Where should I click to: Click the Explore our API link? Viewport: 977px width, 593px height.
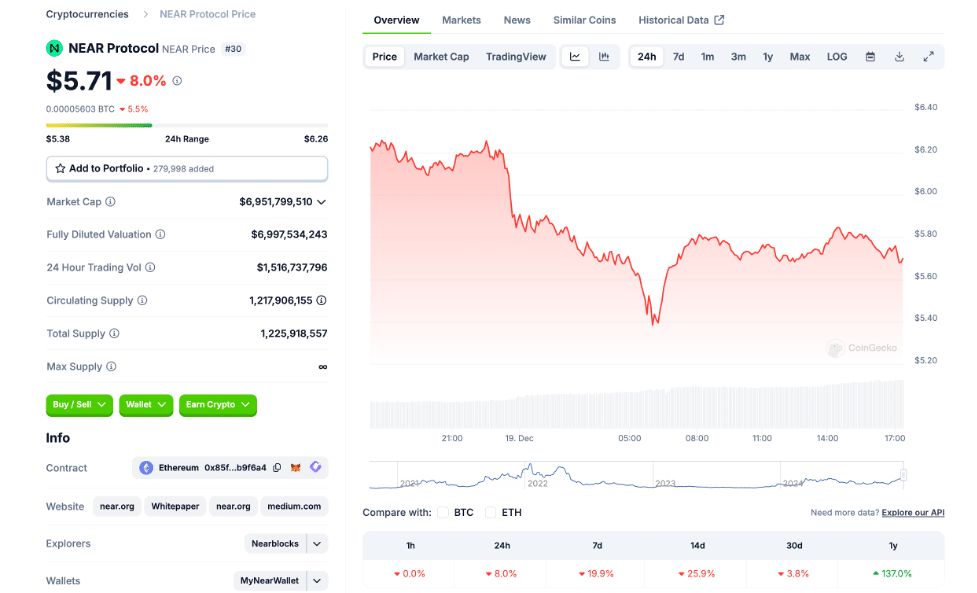(913, 513)
